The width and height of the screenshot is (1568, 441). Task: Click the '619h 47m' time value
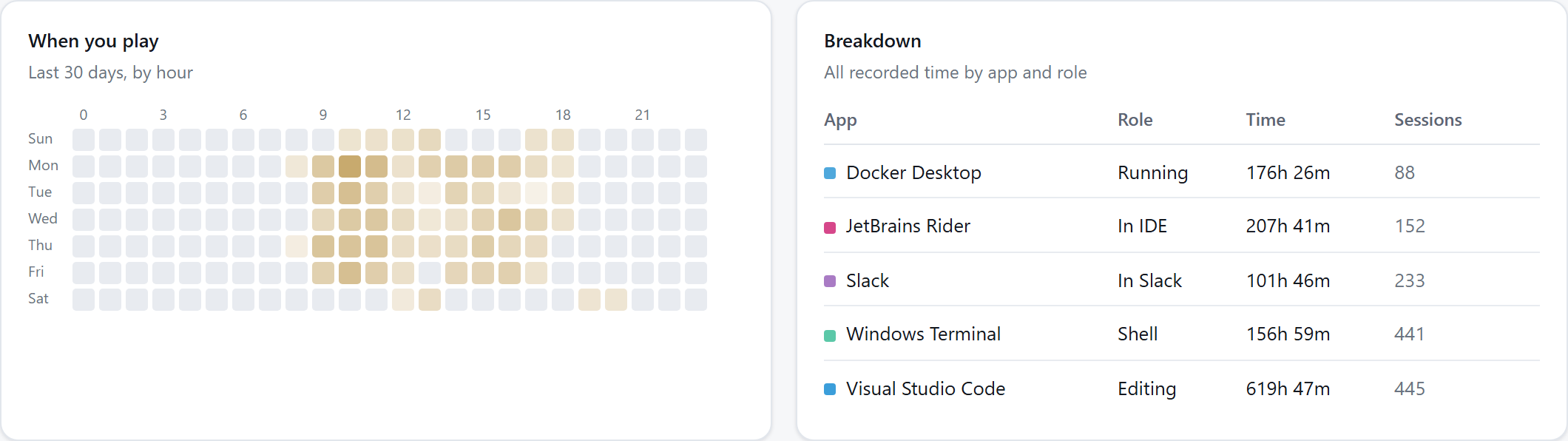(1288, 388)
